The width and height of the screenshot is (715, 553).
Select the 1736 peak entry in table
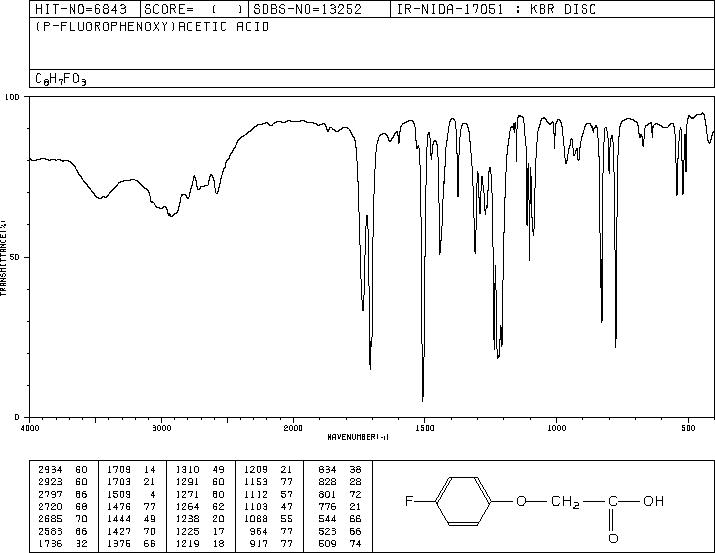(63, 544)
